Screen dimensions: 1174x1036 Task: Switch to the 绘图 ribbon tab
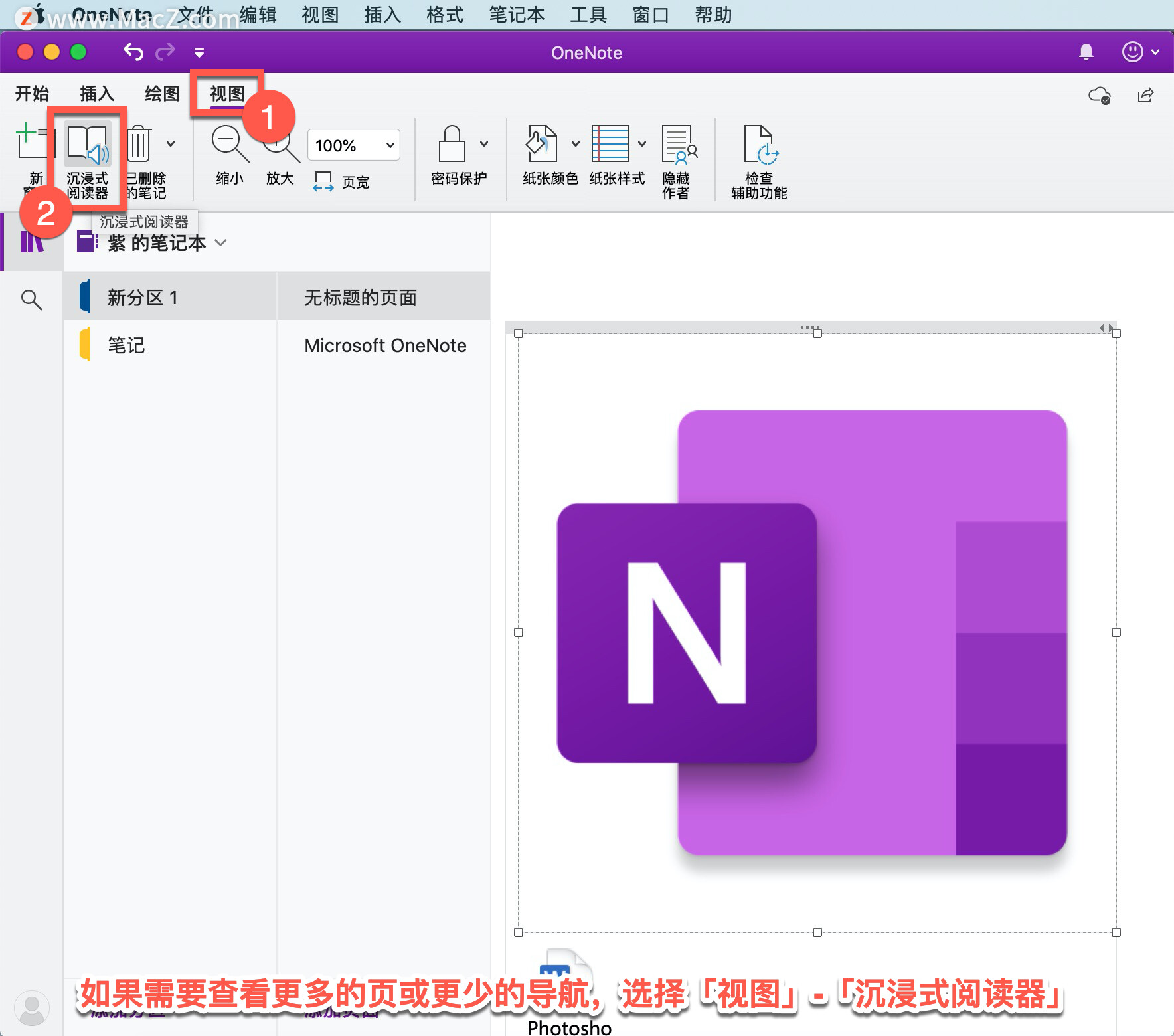click(x=162, y=94)
